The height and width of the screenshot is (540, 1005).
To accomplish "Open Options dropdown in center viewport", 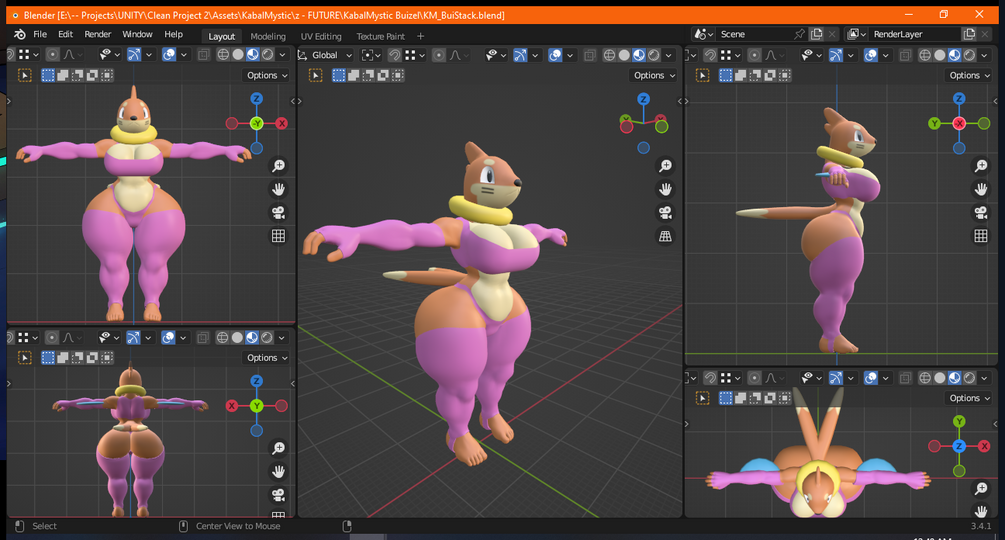I will pos(654,76).
